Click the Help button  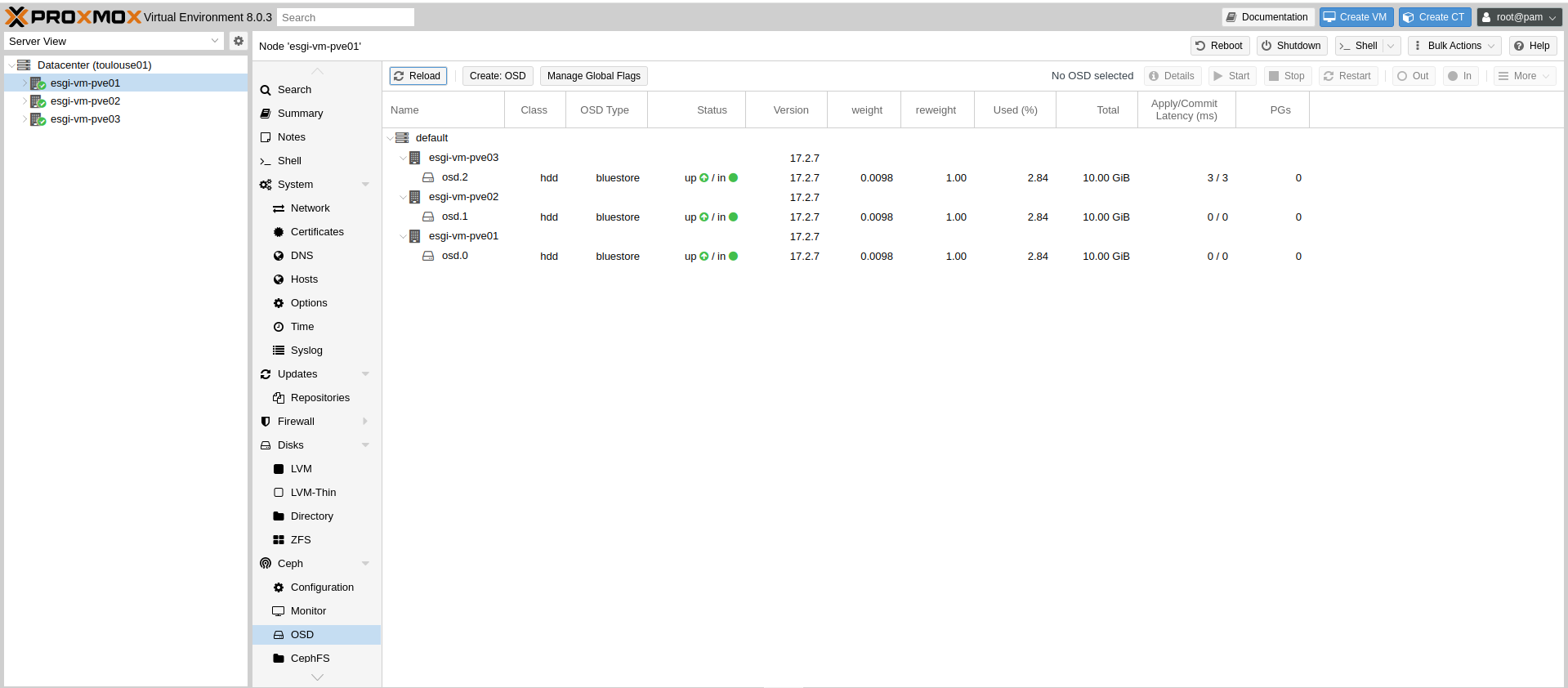(x=1532, y=46)
